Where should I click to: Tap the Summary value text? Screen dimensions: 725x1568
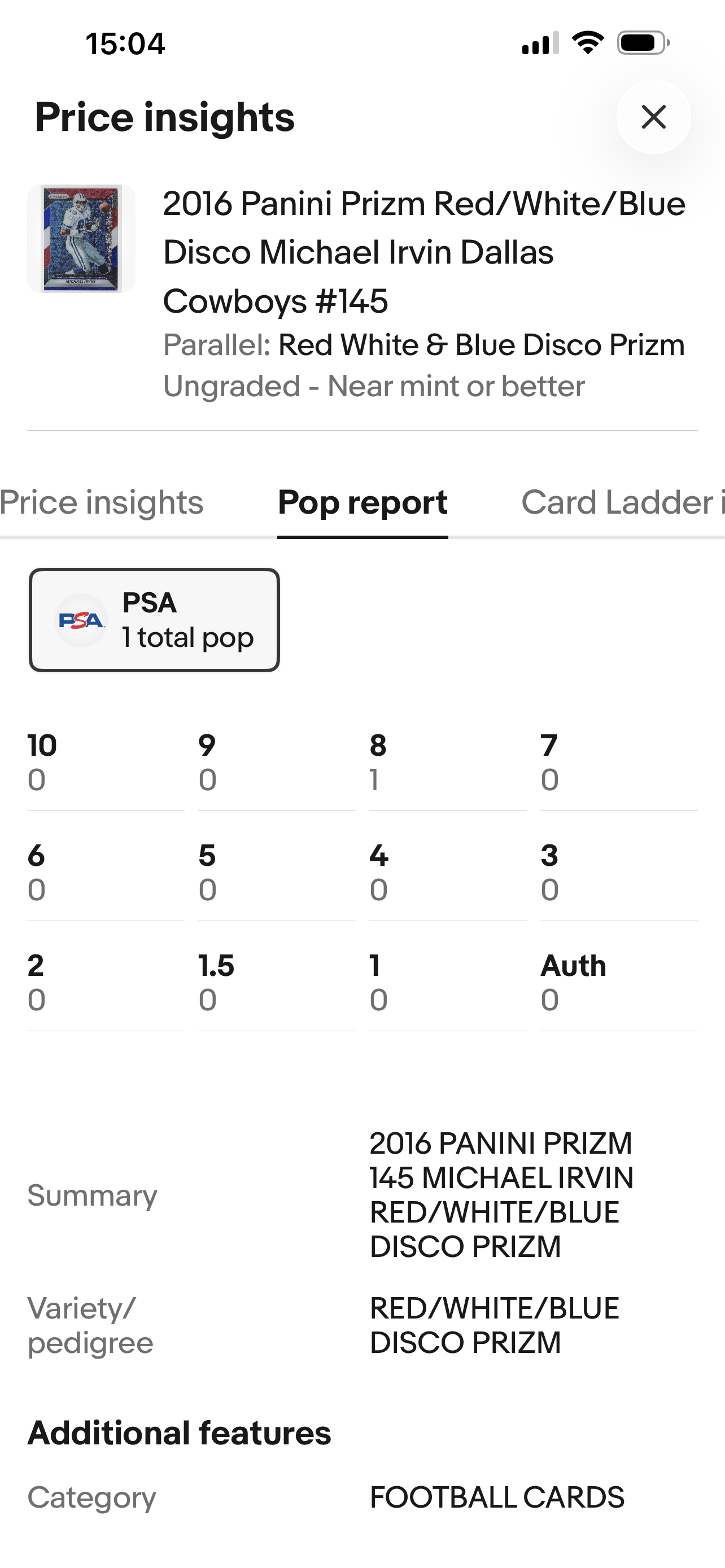501,1195
